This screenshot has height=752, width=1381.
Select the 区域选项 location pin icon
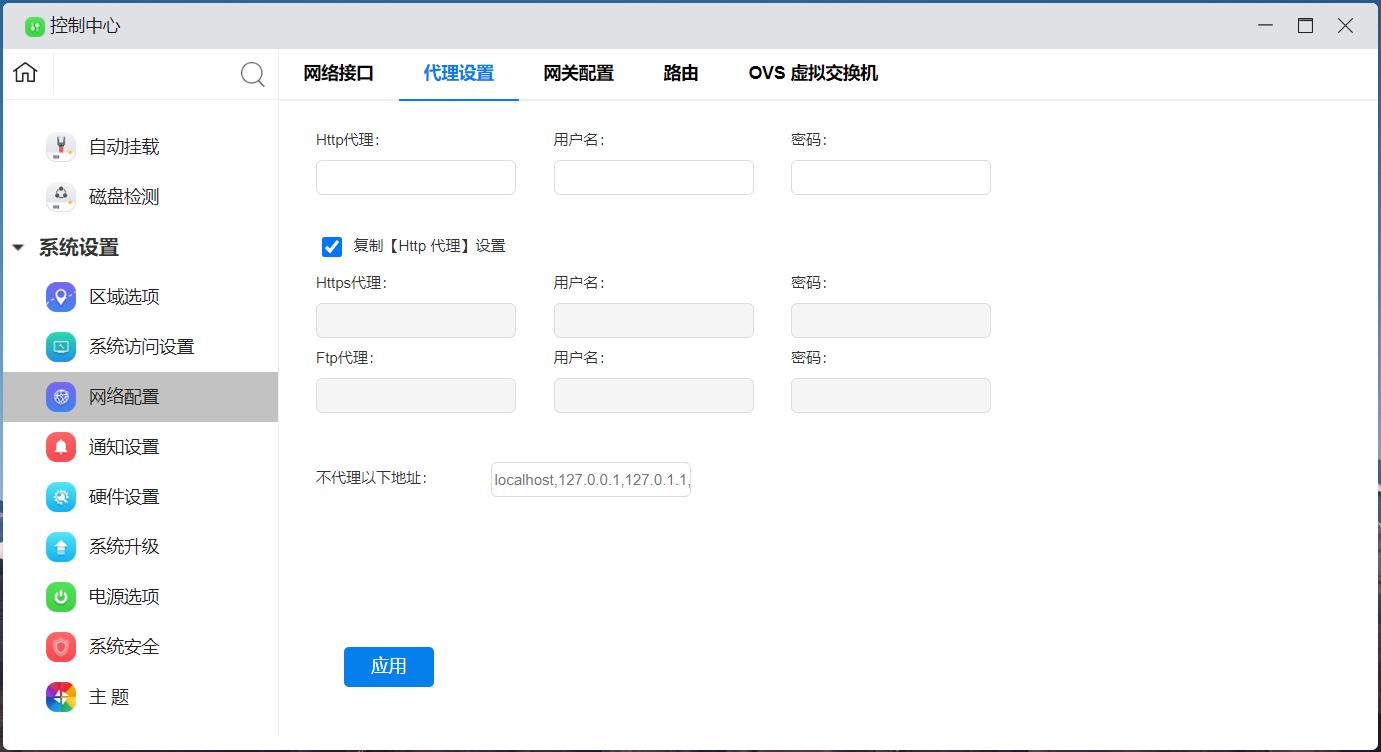[x=61, y=297]
